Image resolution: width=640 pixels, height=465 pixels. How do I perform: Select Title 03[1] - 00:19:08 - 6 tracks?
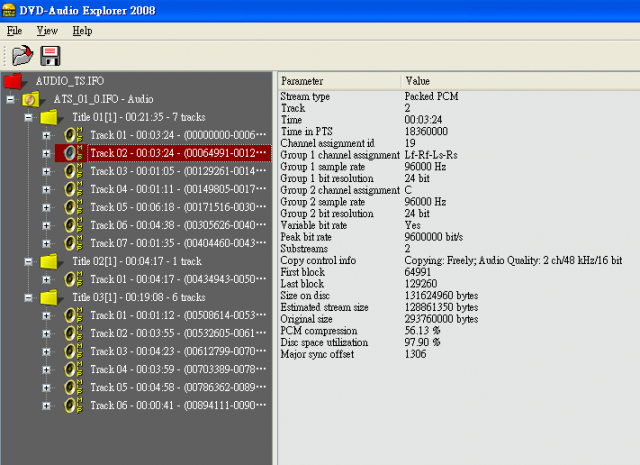point(139,297)
